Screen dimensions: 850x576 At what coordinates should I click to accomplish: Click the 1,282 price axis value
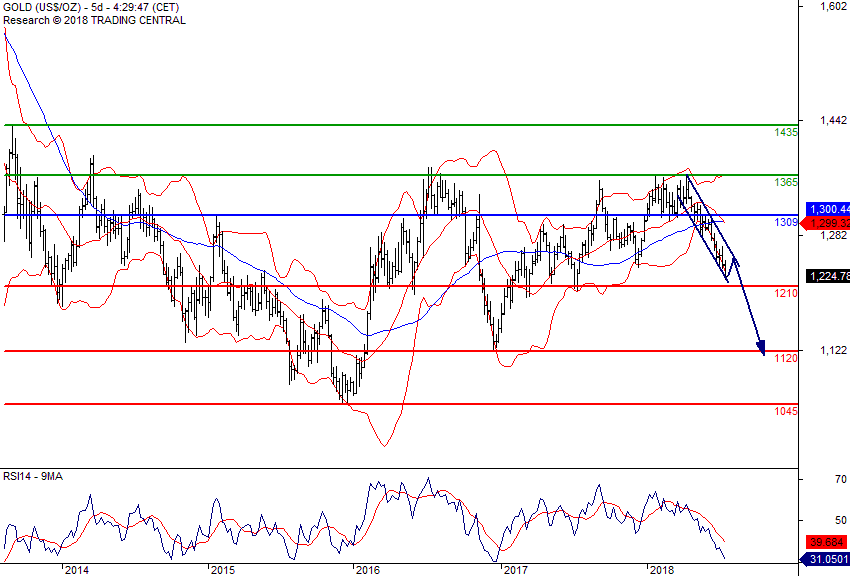tap(833, 235)
